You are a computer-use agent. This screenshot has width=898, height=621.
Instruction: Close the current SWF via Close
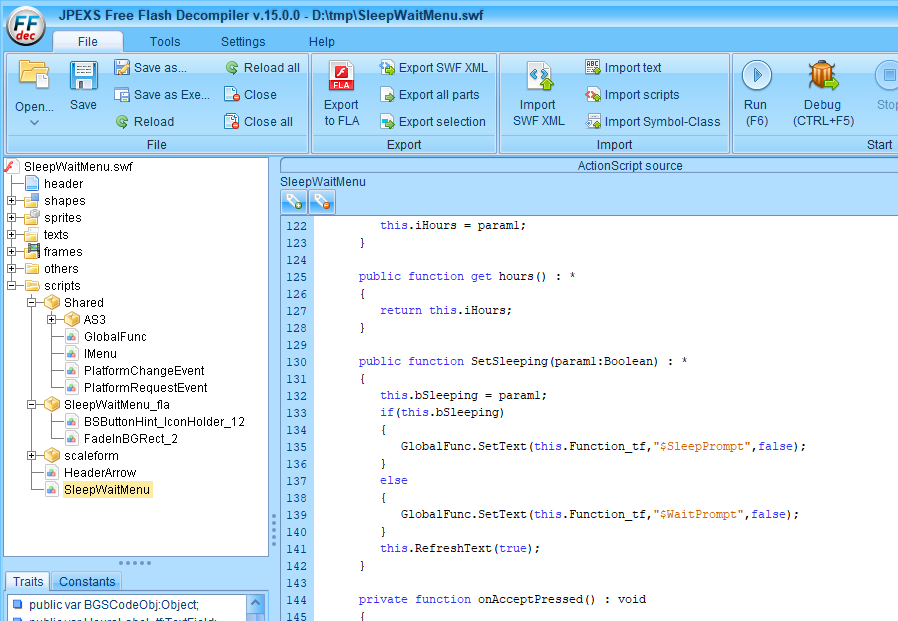coord(250,95)
